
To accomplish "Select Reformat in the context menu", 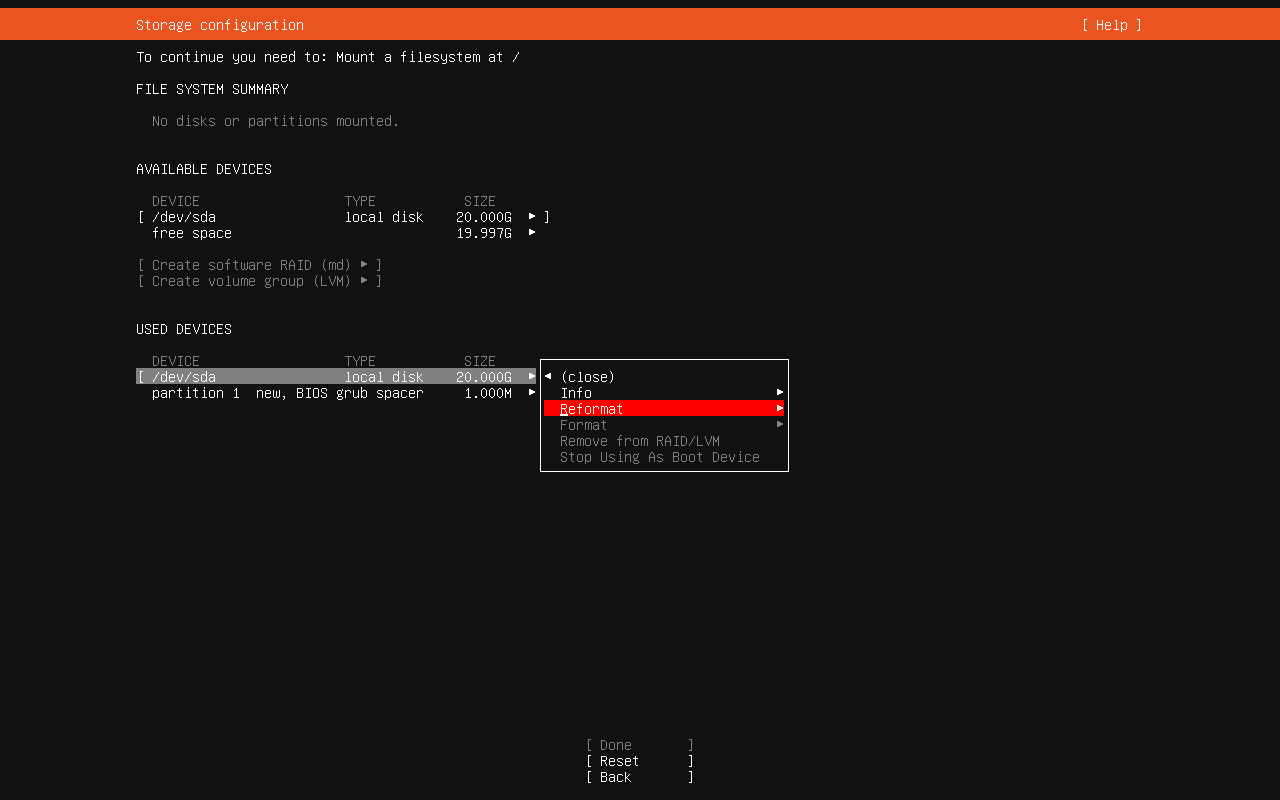I will point(592,409).
